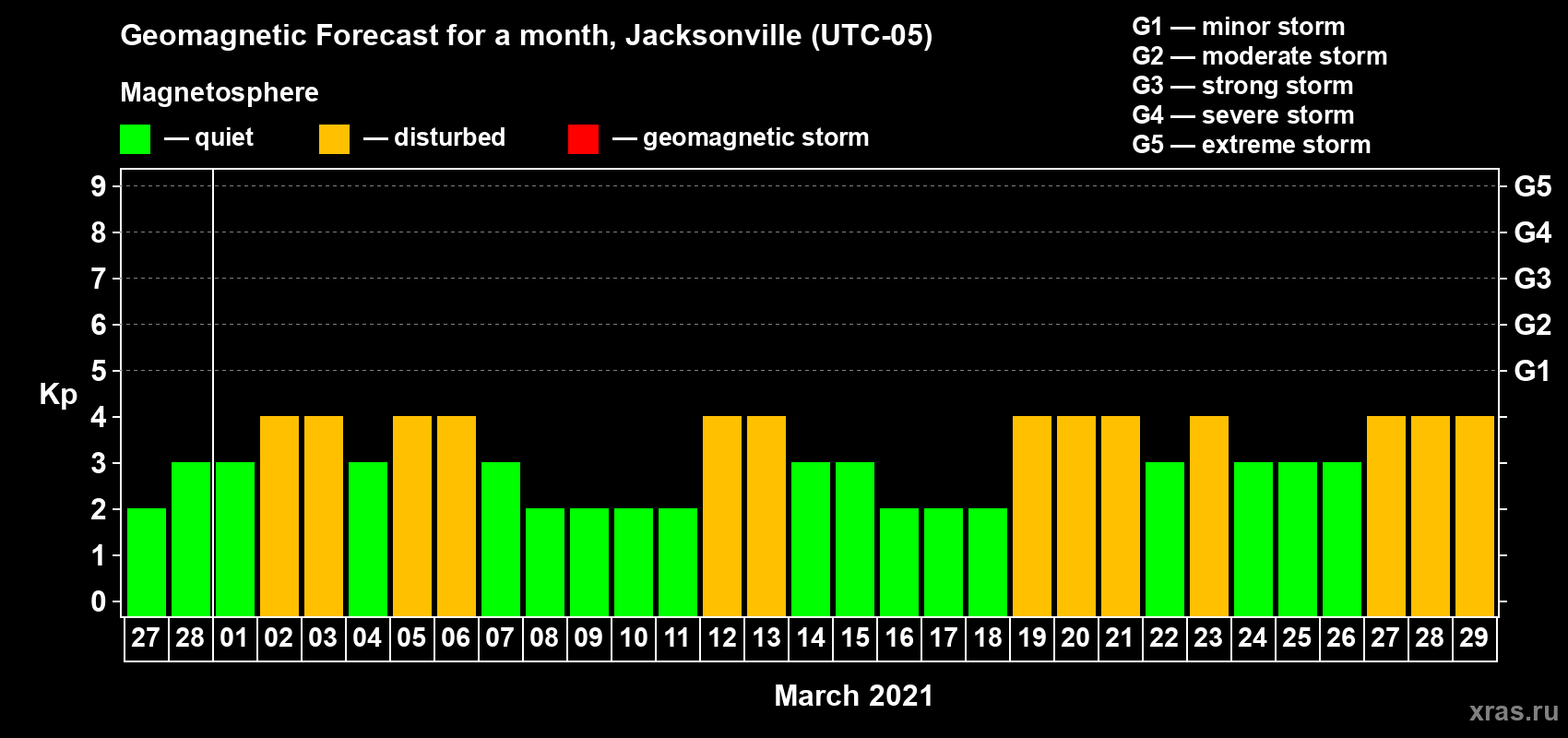
Task: Click the date label 19
Action: 1031,638
